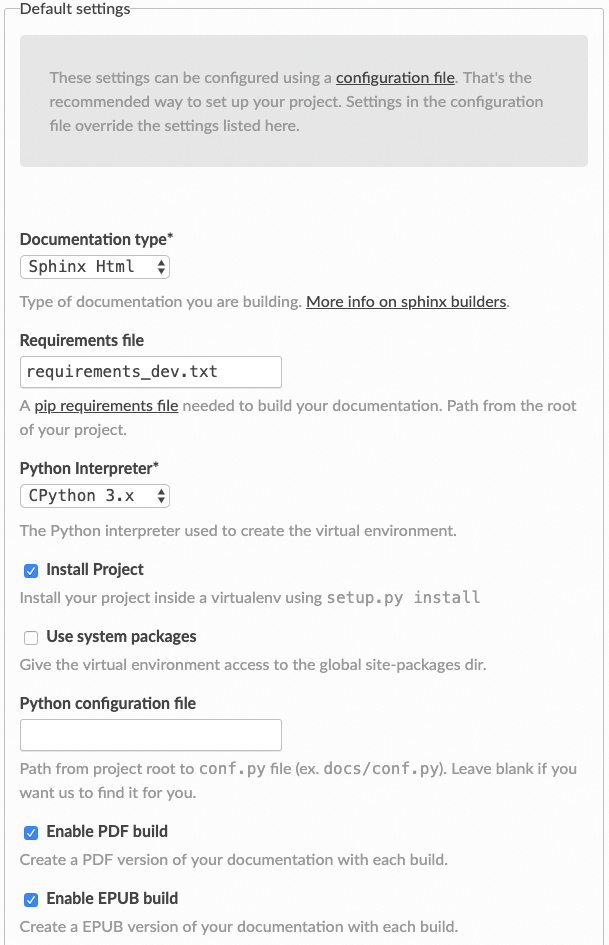This screenshot has width=609, height=945.
Task: Click the Python Interpreter field label
Action: 89,468
